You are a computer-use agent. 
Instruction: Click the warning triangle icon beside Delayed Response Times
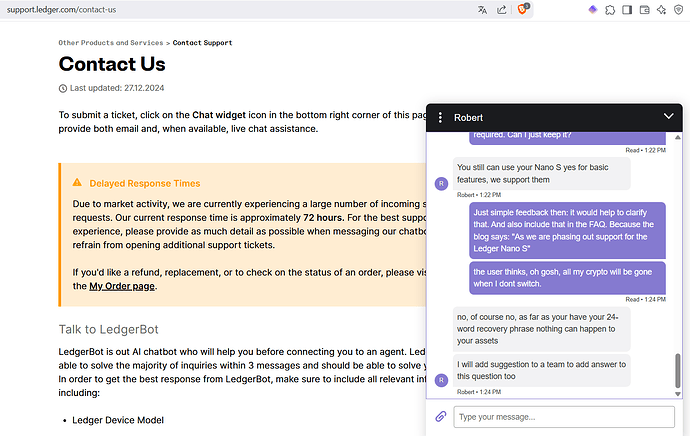coord(77,183)
